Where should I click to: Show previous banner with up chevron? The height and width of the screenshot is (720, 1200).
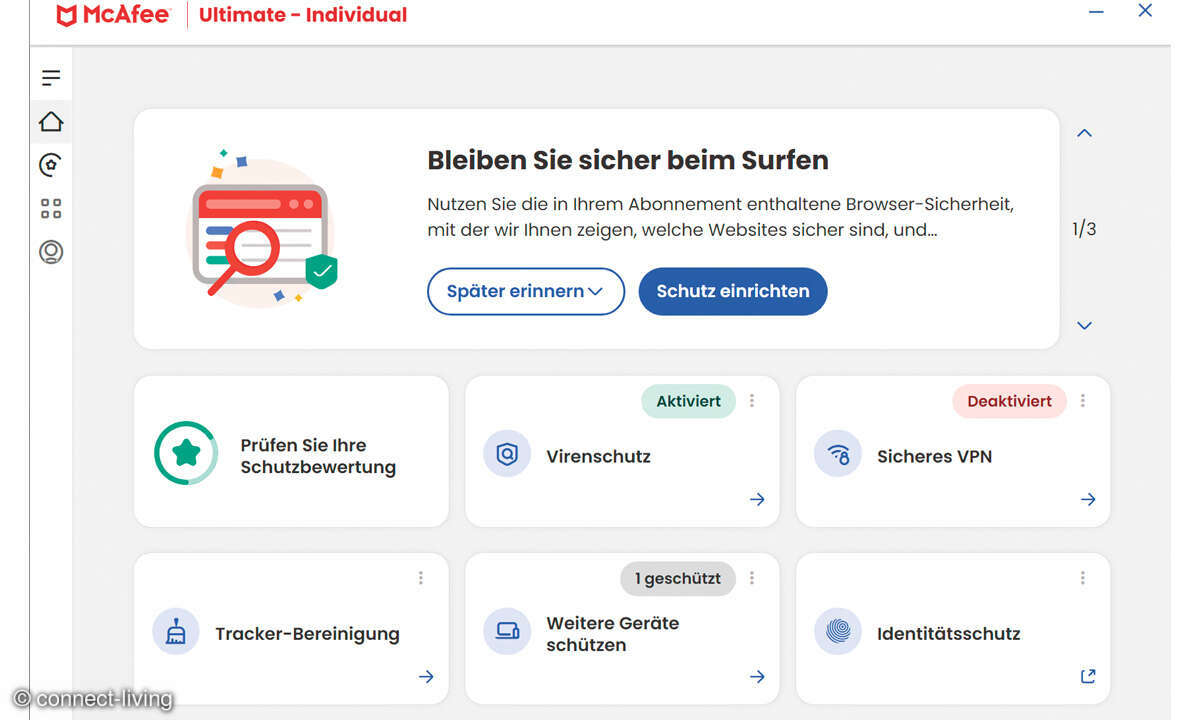tap(1084, 133)
